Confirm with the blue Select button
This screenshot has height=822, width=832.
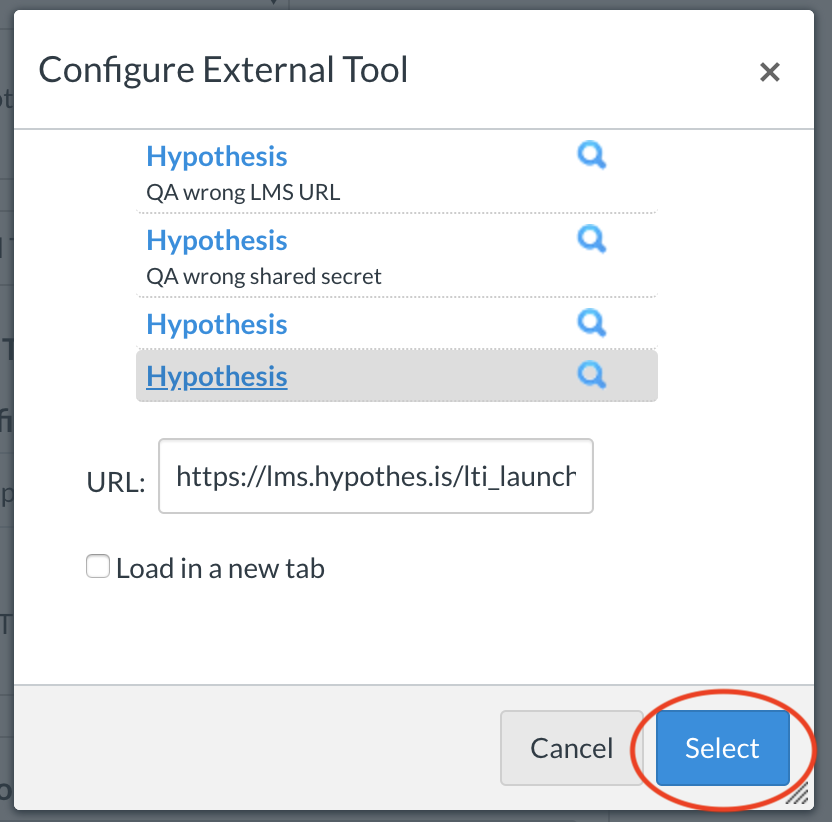pos(723,748)
